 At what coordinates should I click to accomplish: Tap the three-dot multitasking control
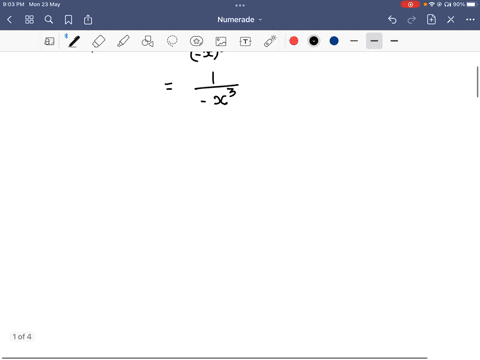[240, 5]
